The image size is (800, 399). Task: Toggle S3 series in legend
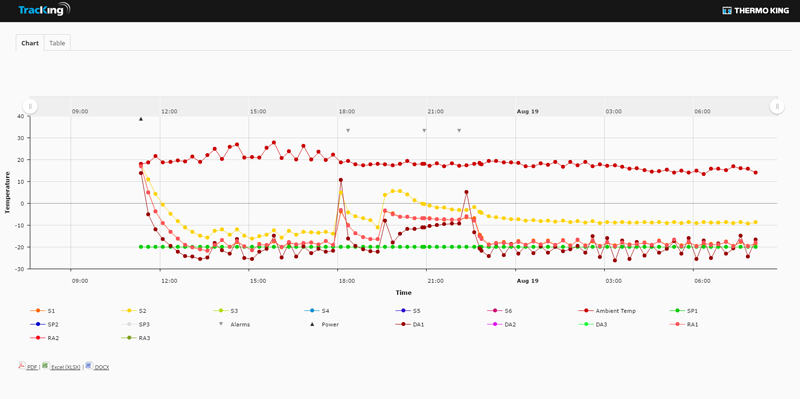coord(226,311)
